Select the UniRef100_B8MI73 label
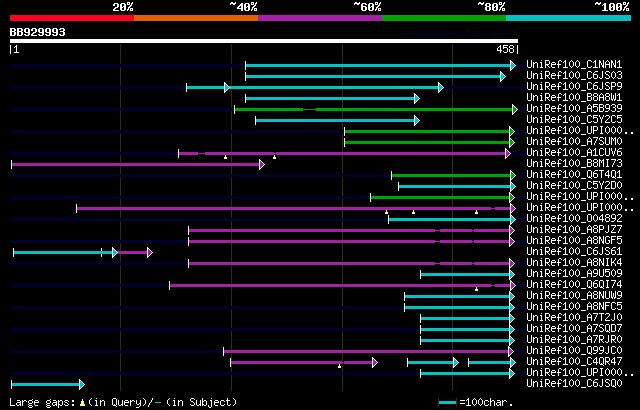 coord(574,164)
